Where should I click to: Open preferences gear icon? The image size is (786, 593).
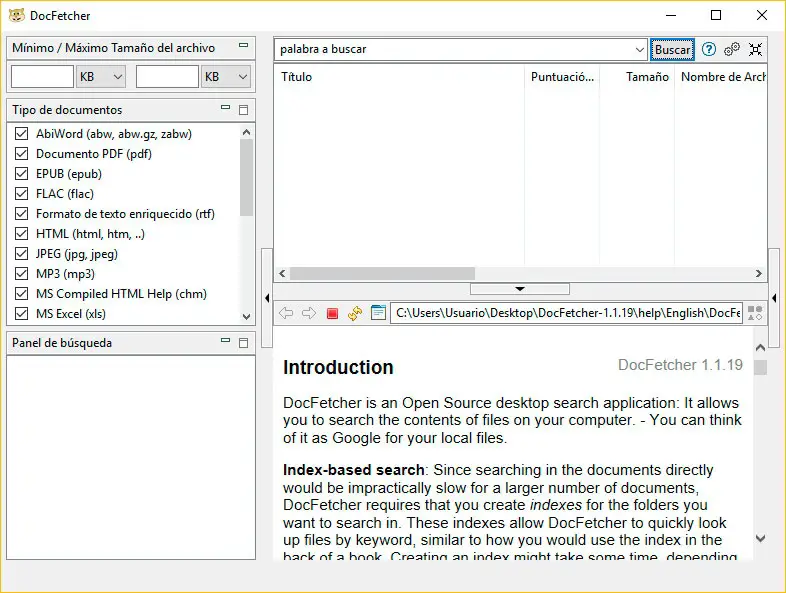click(732, 49)
